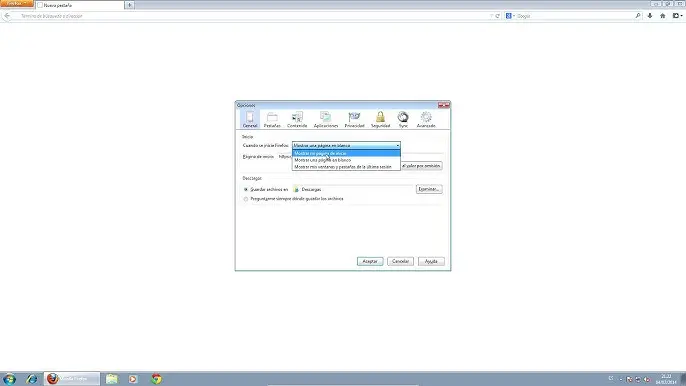Image resolution: width=686 pixels, height=386 pixels.
Task: Click the Examinar button
Action: coord(429,189)
